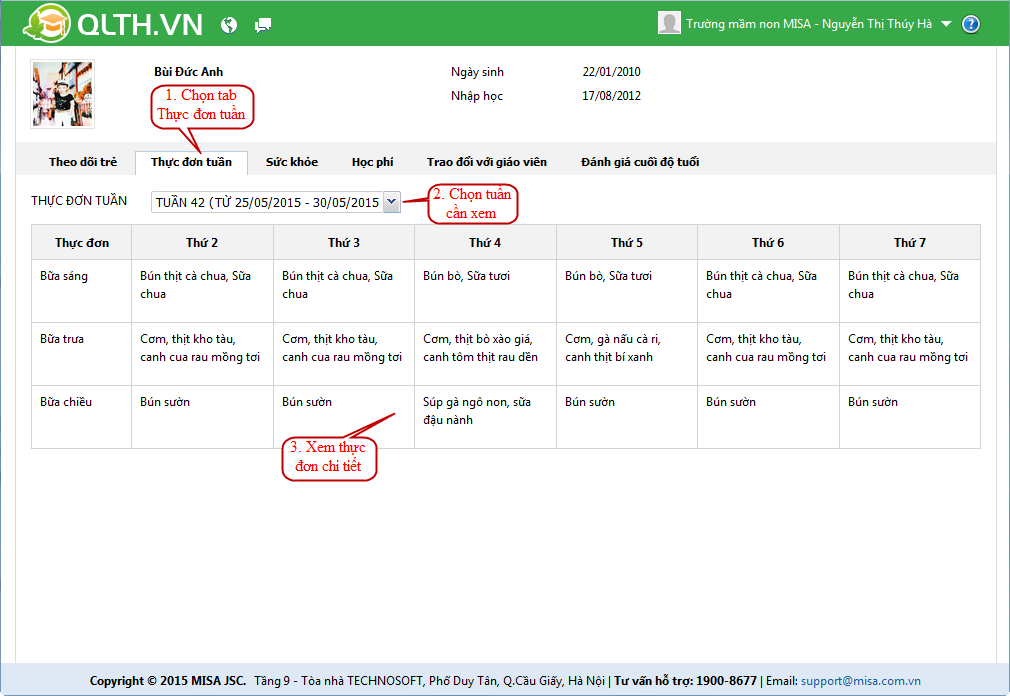Click the QLTH.VN graduation cap logo
Screen dimensions: 1010x696
[x=46, y=23]
